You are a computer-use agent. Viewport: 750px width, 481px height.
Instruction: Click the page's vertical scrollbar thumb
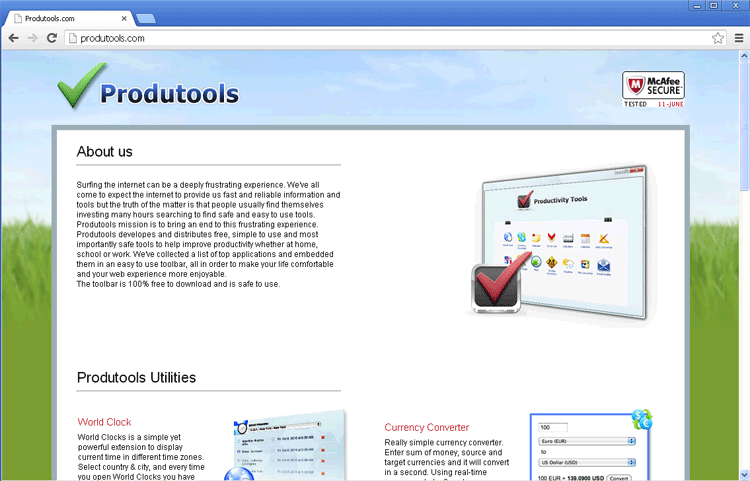(x=744, y=120)
